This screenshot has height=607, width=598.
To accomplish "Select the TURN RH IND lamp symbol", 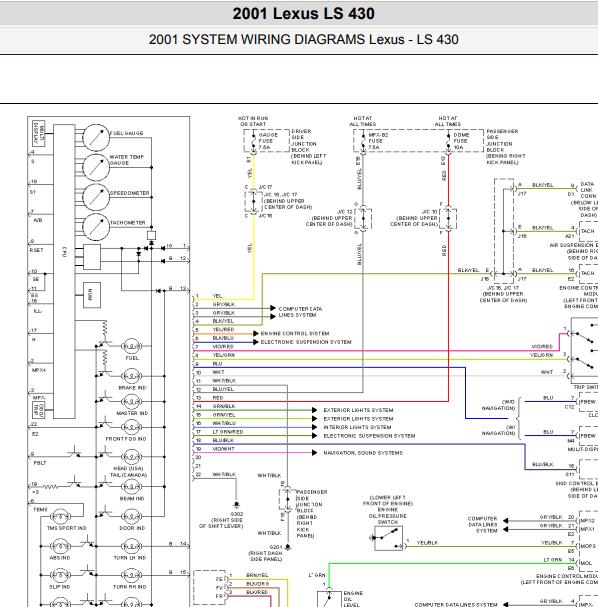I will (x=132, y=575).
